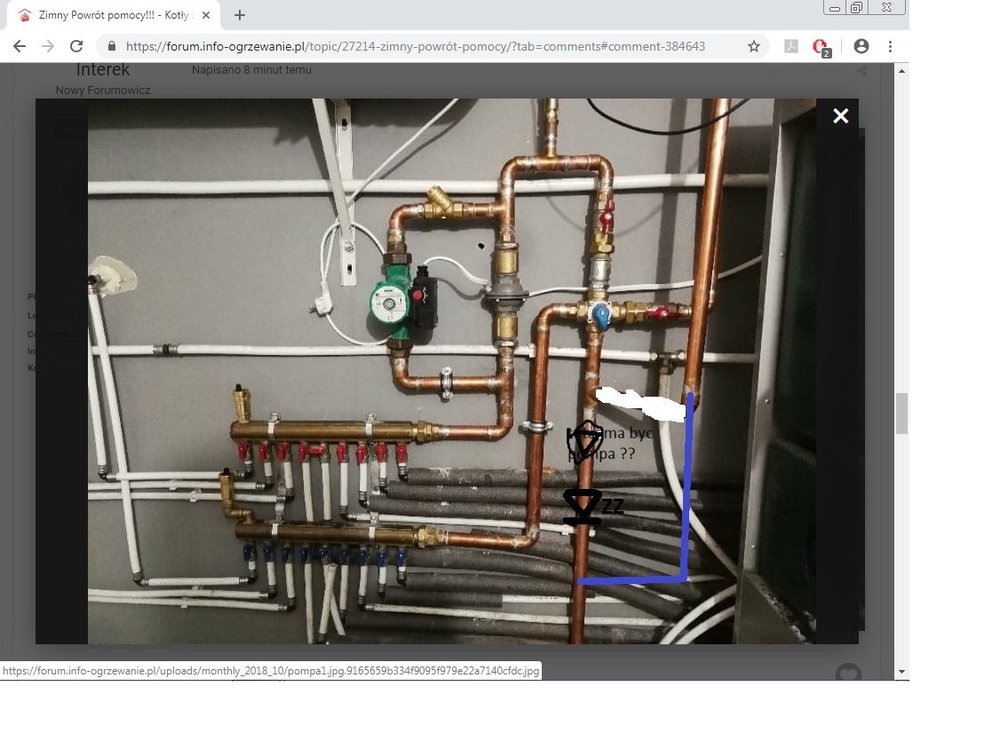The width and height of the screenshot is (1000, 749).
Task: Open the Chrome profile avatar
Action: 861,46
